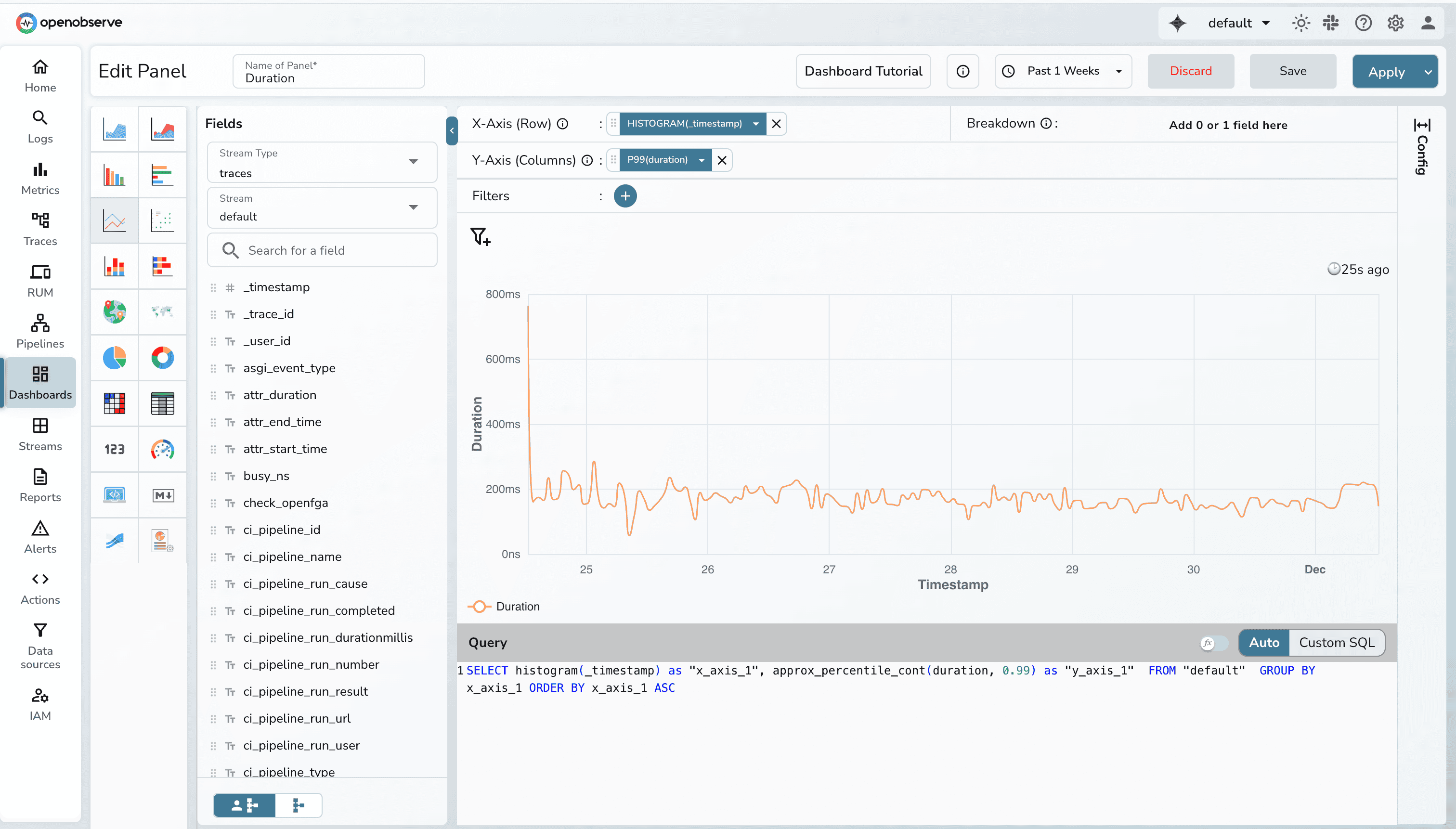Select the gauge chart type
This screenshot has height=829, width=1456.
[x=162, y=449]
